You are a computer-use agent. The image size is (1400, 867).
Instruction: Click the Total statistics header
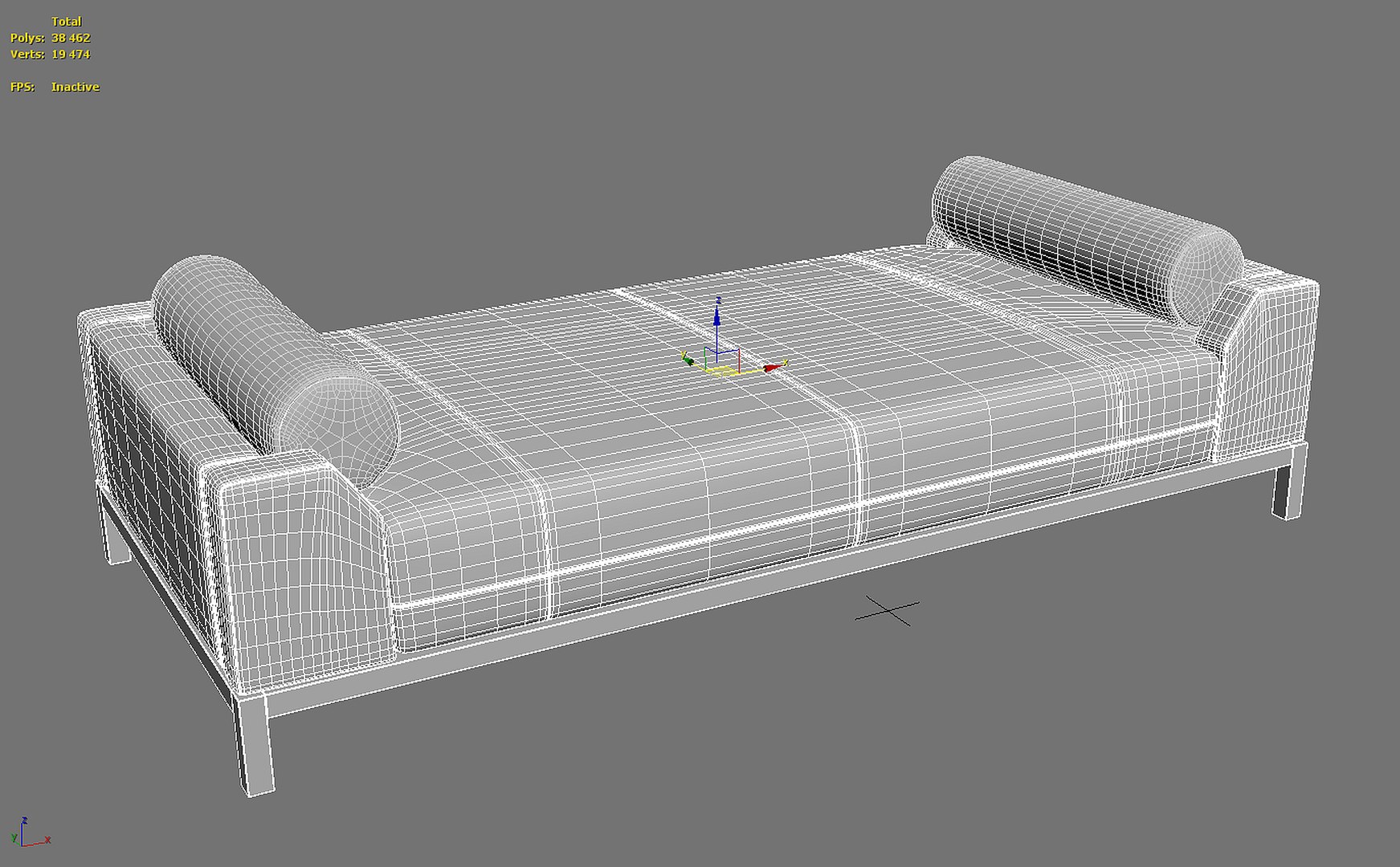[67, 22]
